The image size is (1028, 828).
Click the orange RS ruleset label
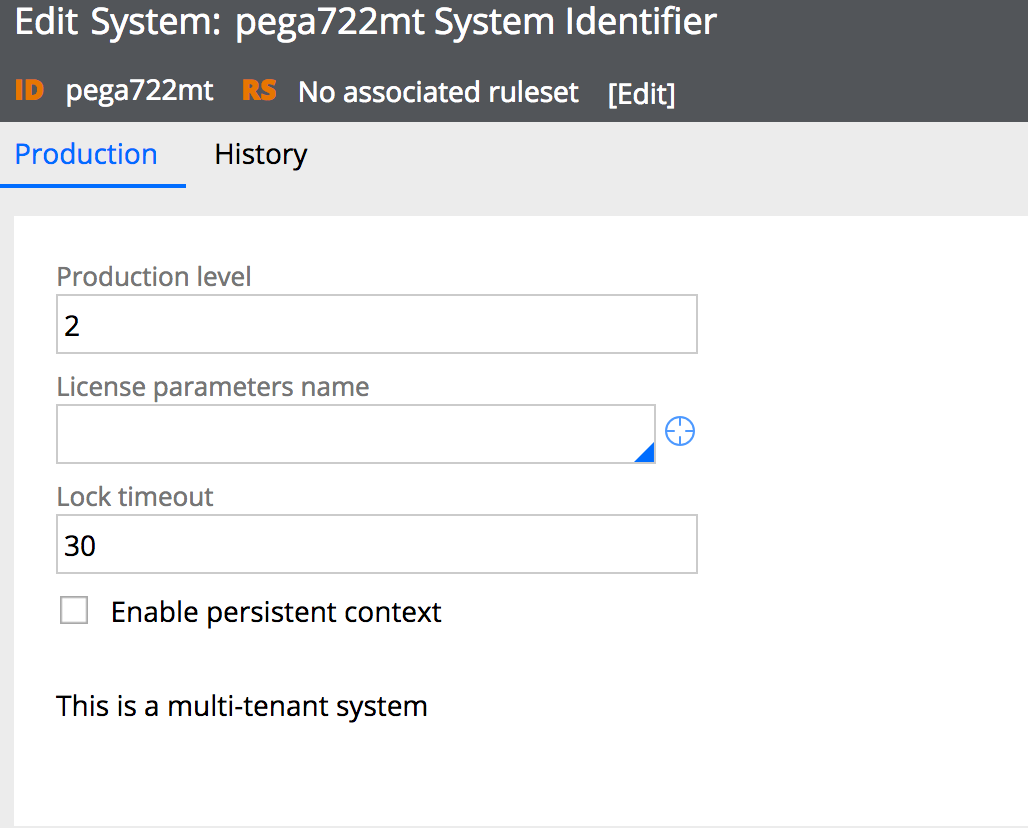pos(259,90)
